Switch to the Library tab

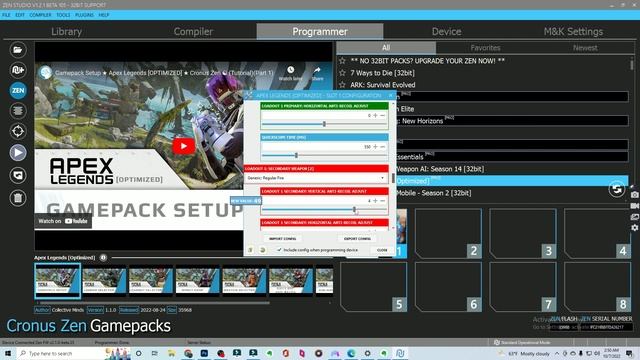pos(66,31)
